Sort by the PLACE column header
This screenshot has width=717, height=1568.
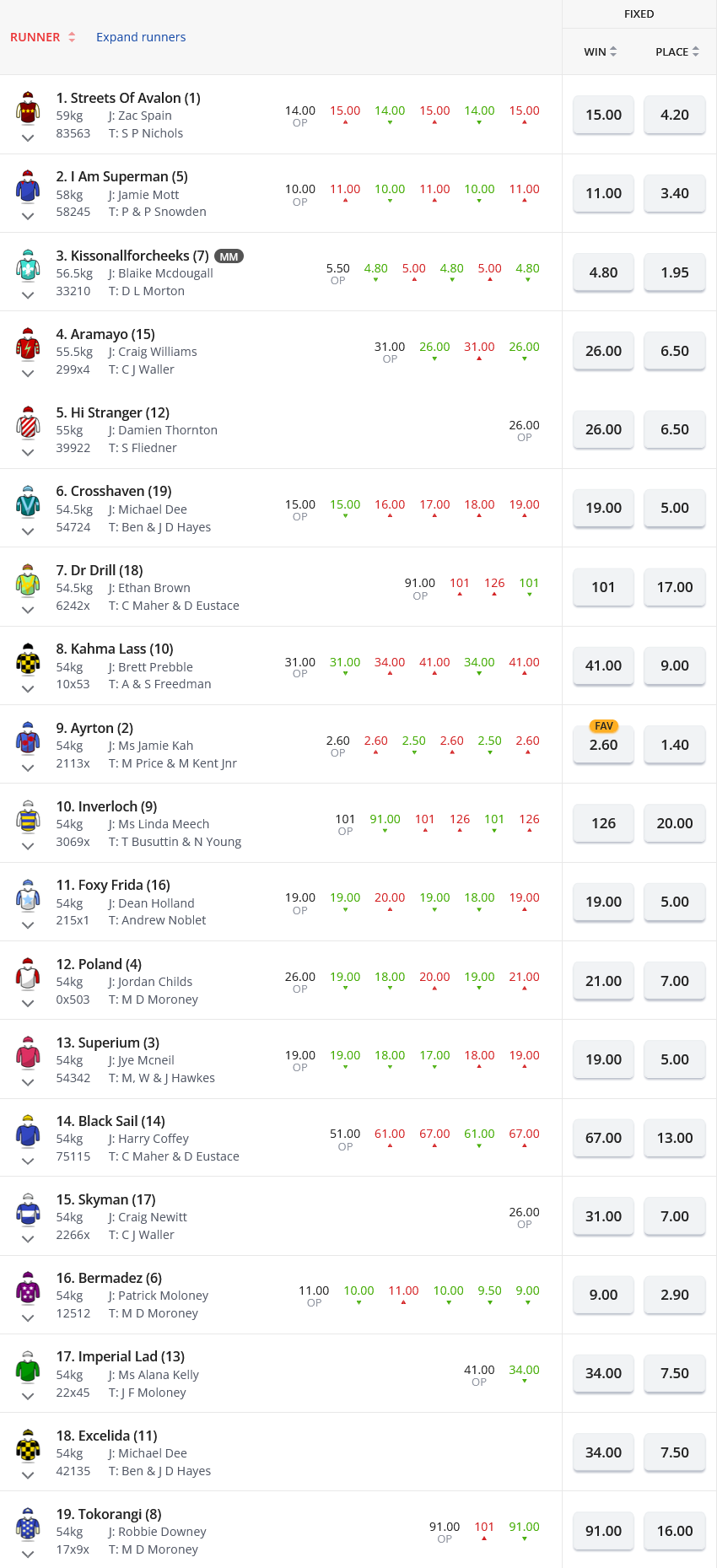pos(677,51)
